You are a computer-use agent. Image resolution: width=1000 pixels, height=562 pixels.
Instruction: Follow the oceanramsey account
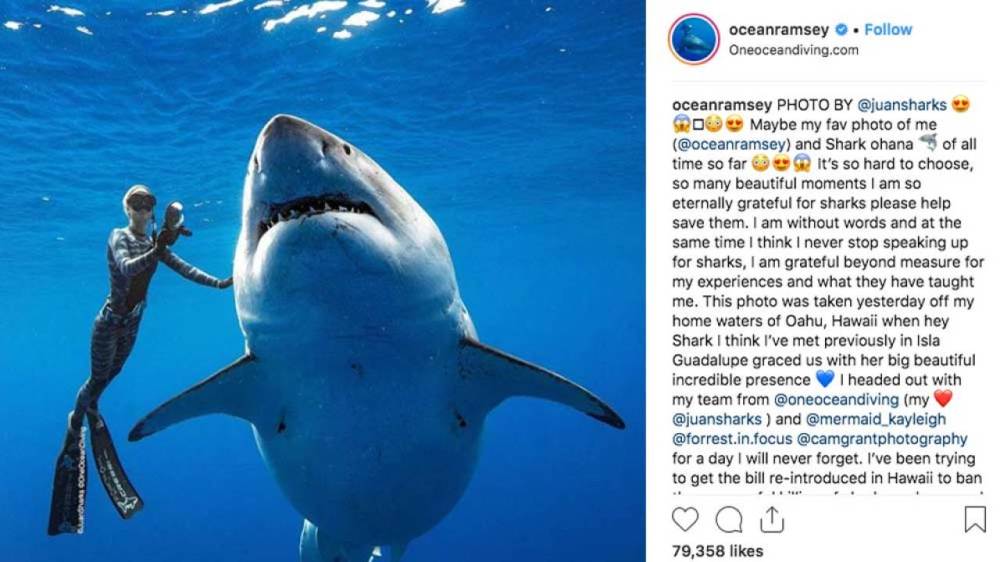[888, 30]
